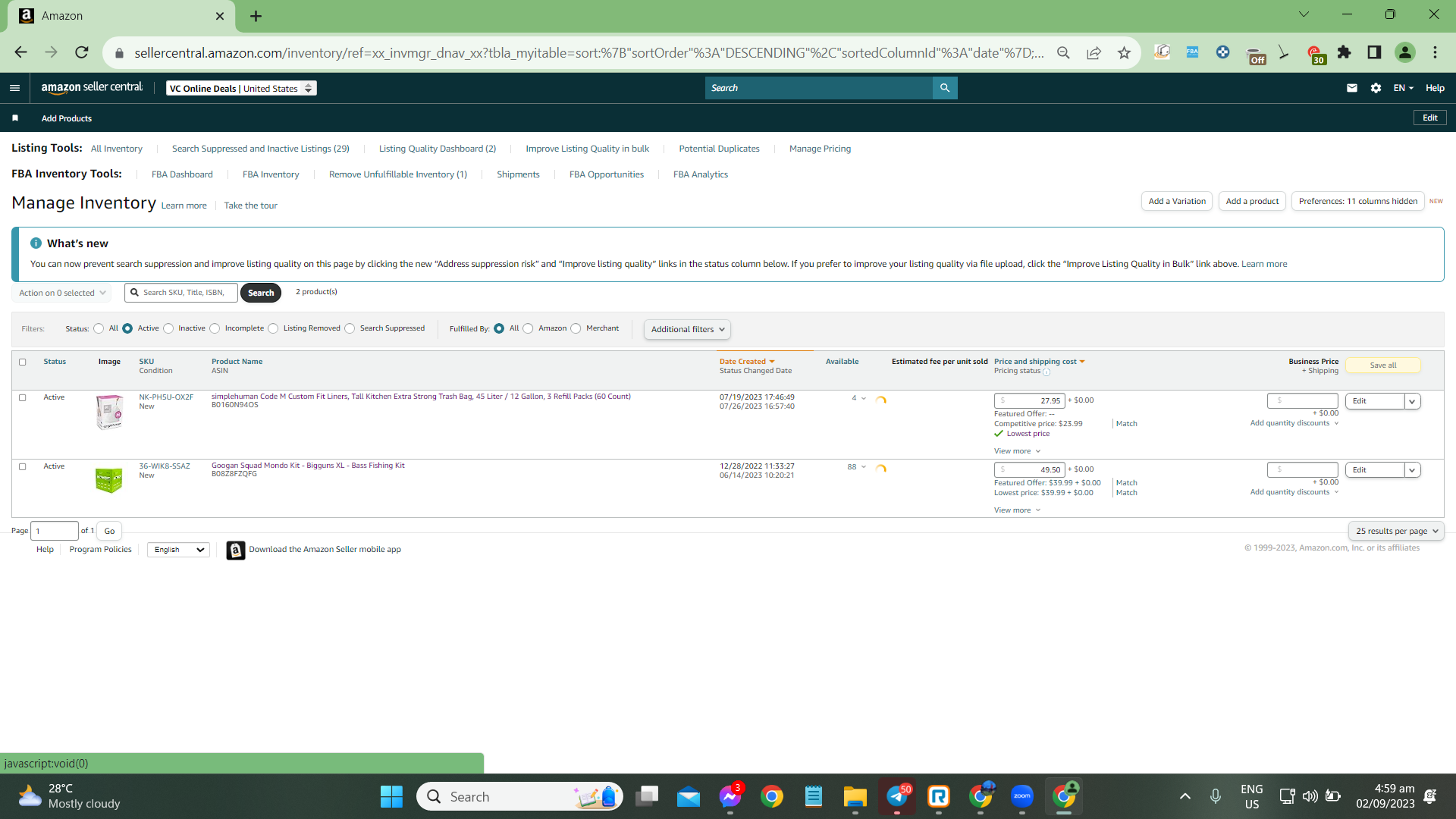Click the Add a Variation button
The width and height of the screenshot is (1456, 819).
[x=1177, y=202]
